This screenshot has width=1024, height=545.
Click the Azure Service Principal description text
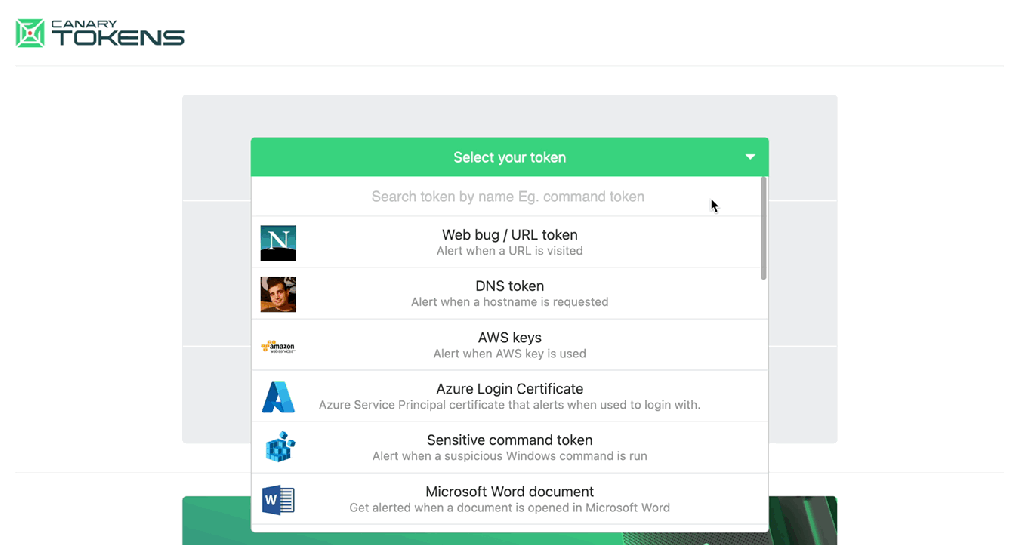tap(509, 405)
